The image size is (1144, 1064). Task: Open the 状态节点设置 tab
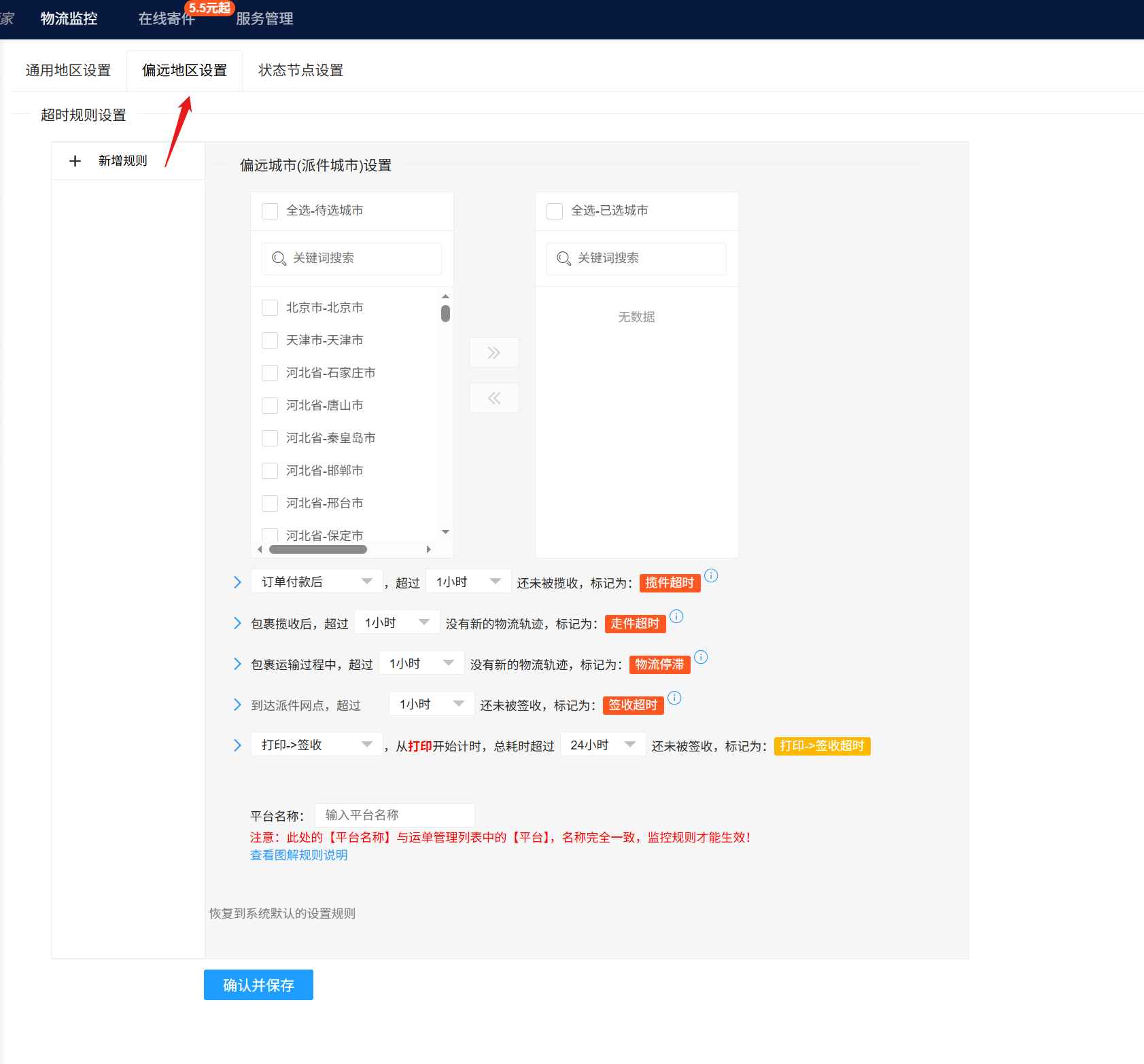click(x=300, y=71)
